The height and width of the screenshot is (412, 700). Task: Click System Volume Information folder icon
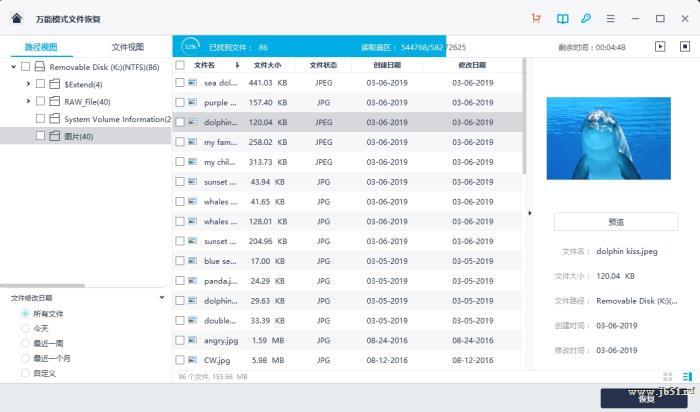tap(54, 119)
